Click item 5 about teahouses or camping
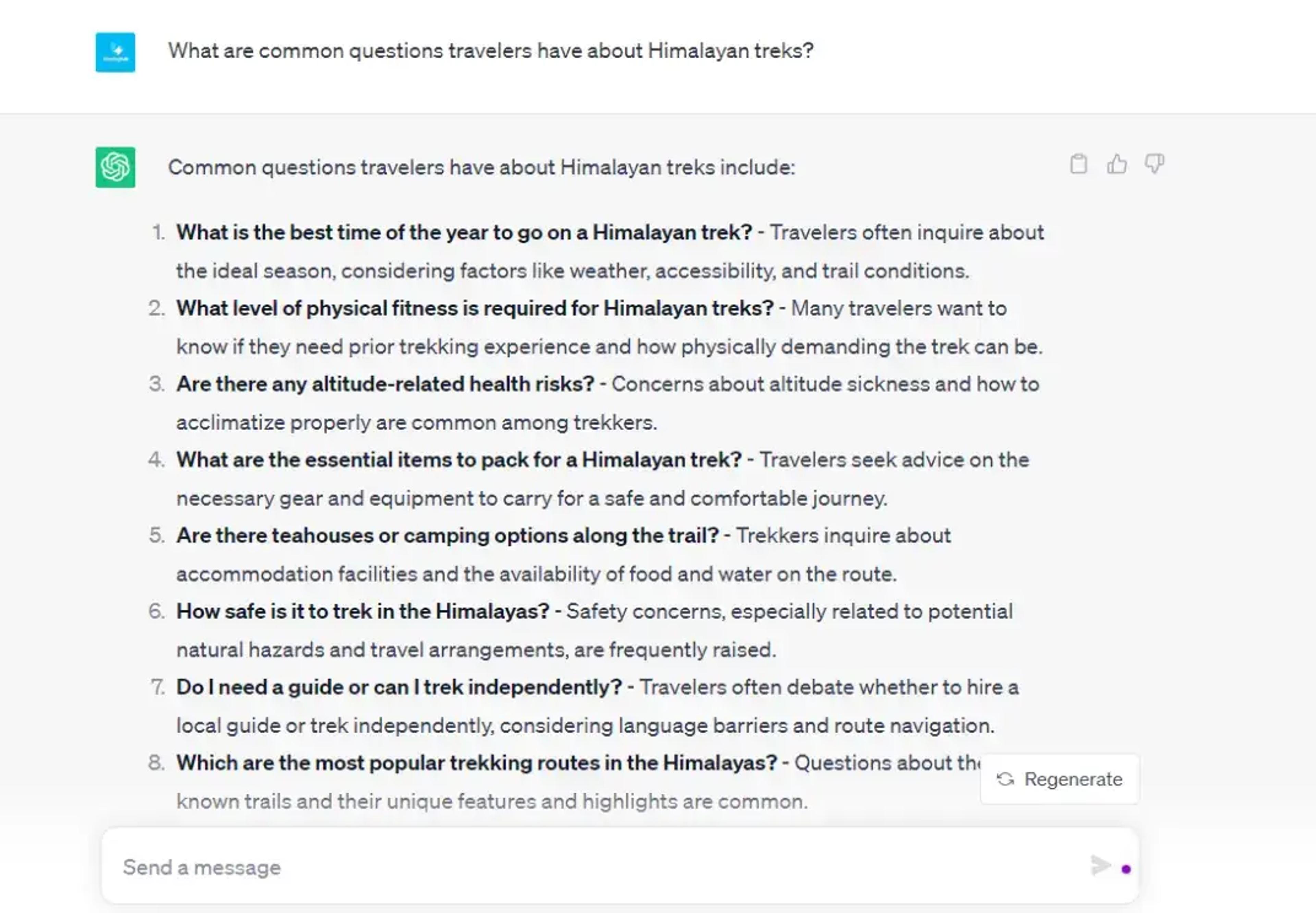This screenshot has width=1316, height=913. pos(564,554)
